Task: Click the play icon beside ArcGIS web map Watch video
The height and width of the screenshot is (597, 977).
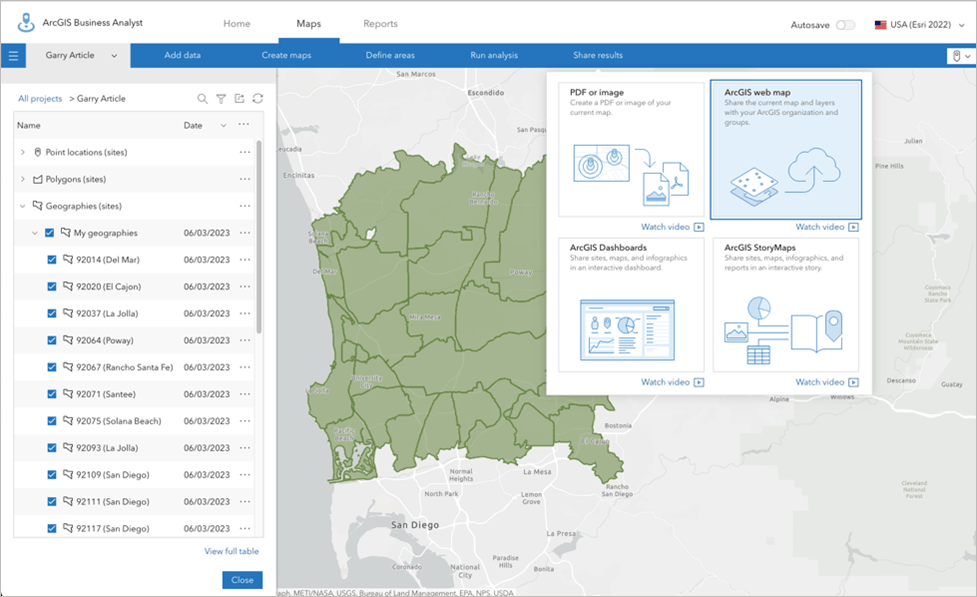Action: [854, 227]
